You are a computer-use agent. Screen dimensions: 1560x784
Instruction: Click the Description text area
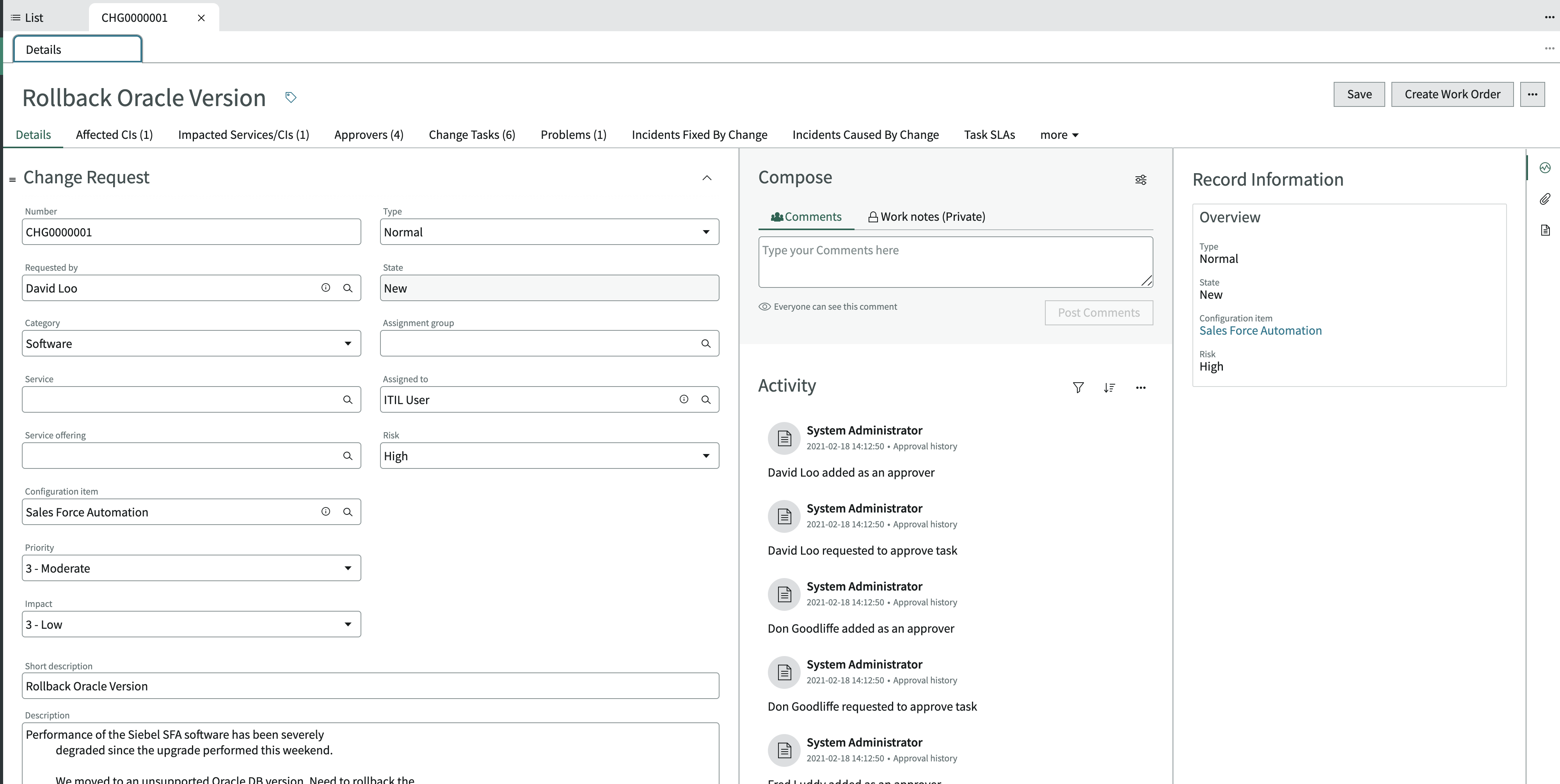[371, 754]
